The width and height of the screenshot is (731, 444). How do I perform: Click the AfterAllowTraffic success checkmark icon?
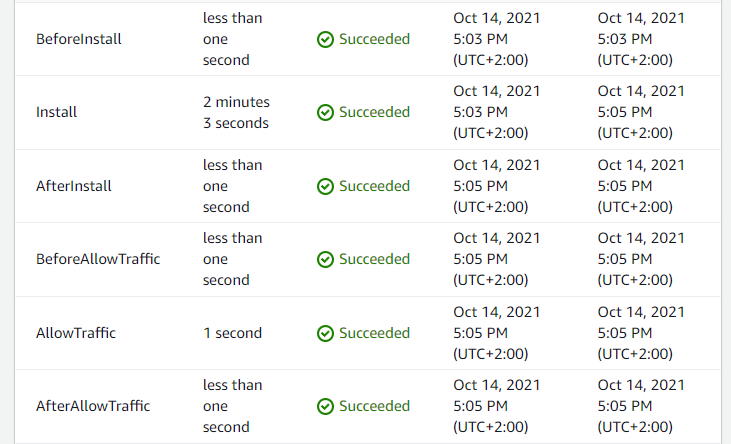click(325, 406)
